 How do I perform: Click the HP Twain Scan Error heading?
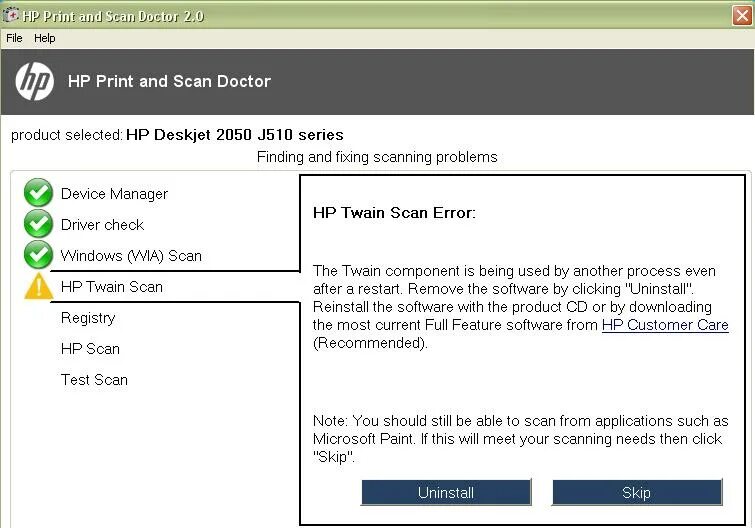tap(394, 213)
